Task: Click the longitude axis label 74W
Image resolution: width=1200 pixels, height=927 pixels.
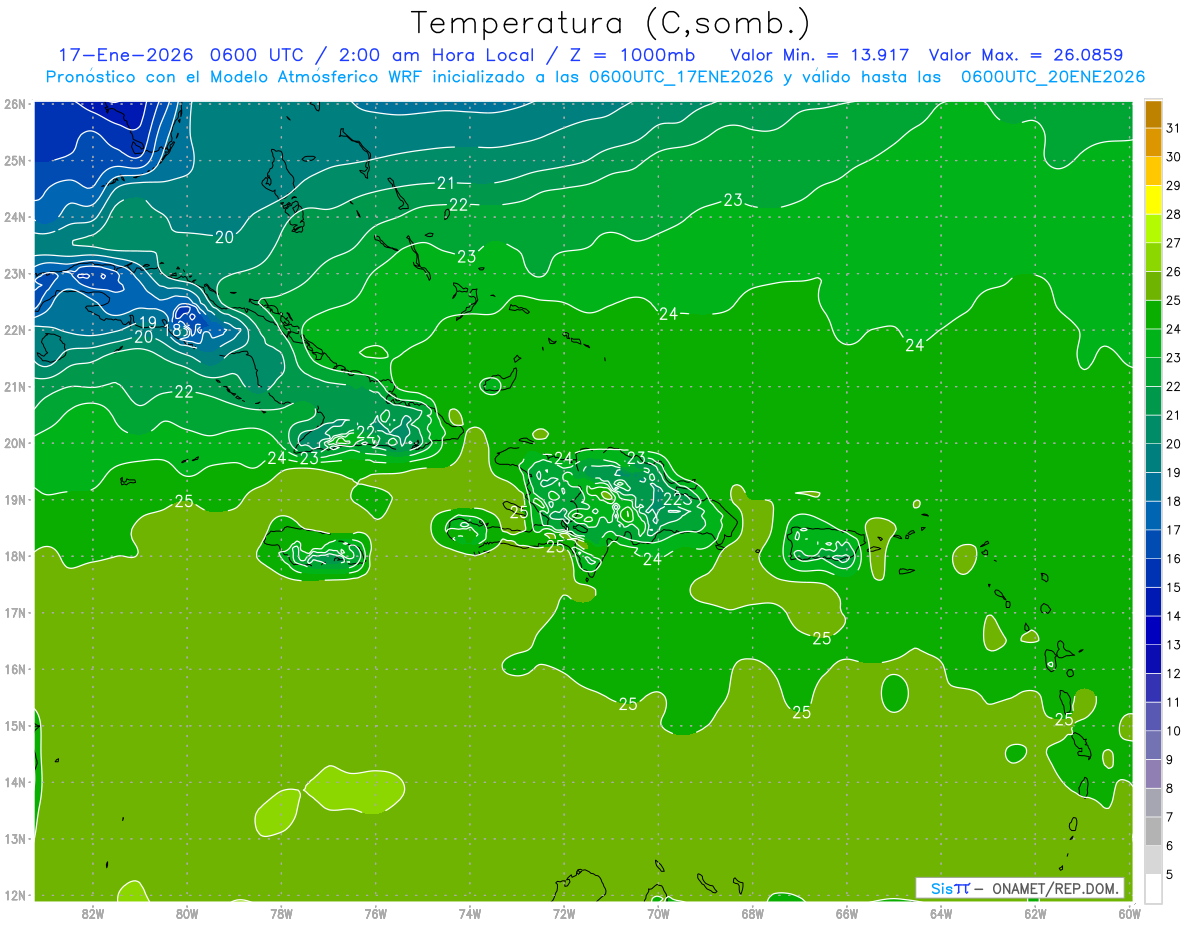Action: tap(469, 914)
